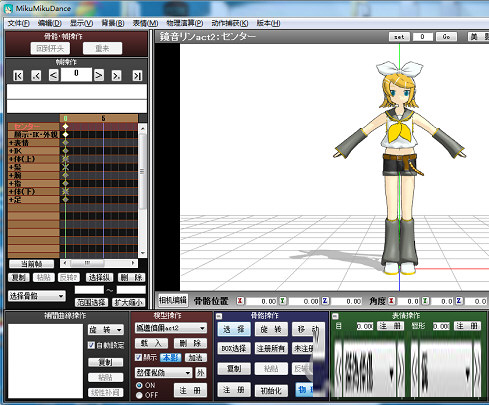
Task: Toggle the model display checkbox
Action: [x=138, y=357]
